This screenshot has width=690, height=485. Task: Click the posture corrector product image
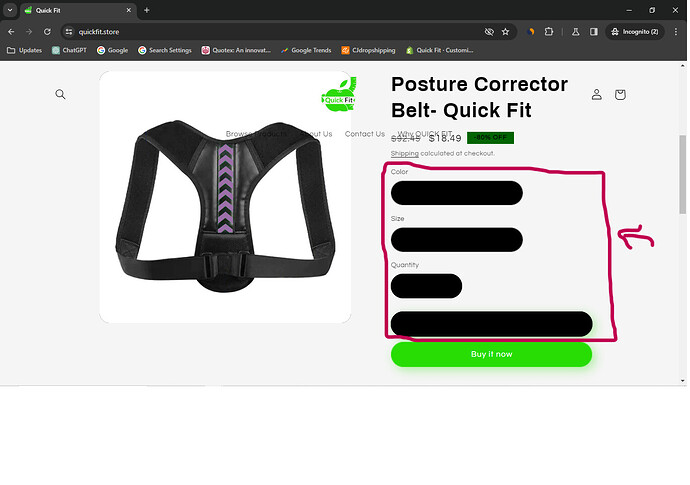click(225, 197)
